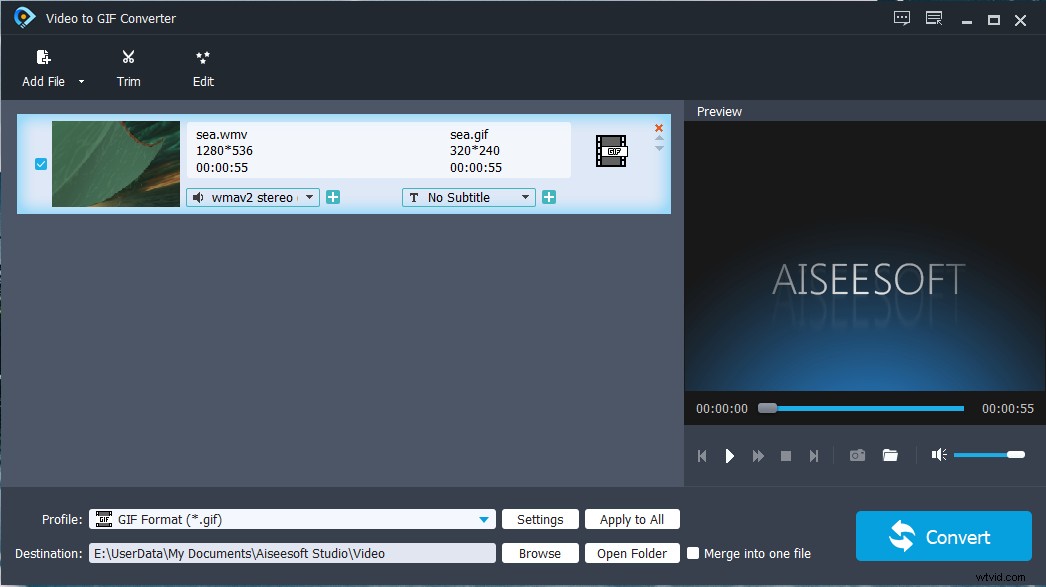Select the Trim tool

point(128,67)
